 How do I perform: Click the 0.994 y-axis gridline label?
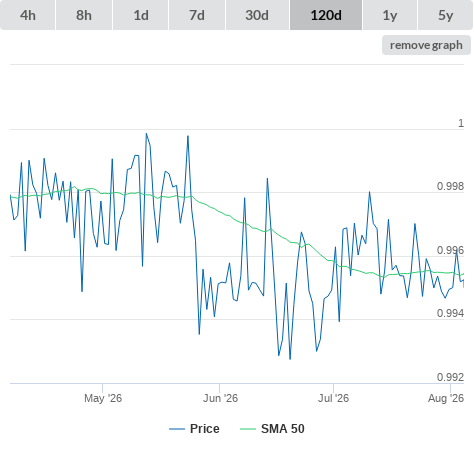450,313
